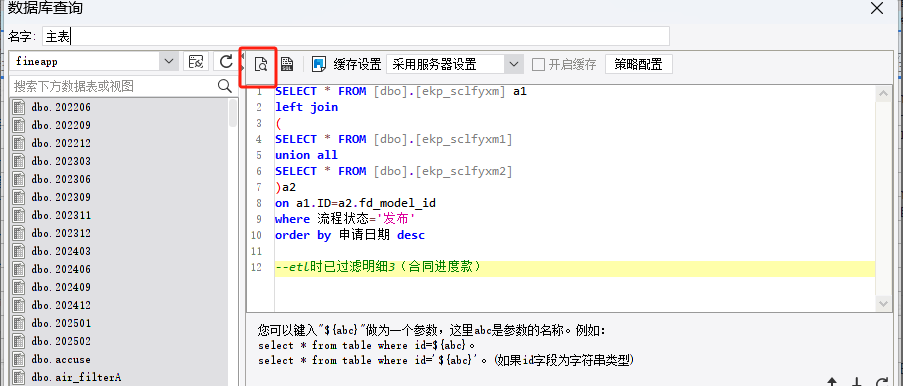
Task: Click the 搜索下方数据表或视图 search field
Action: coord(113,86)
